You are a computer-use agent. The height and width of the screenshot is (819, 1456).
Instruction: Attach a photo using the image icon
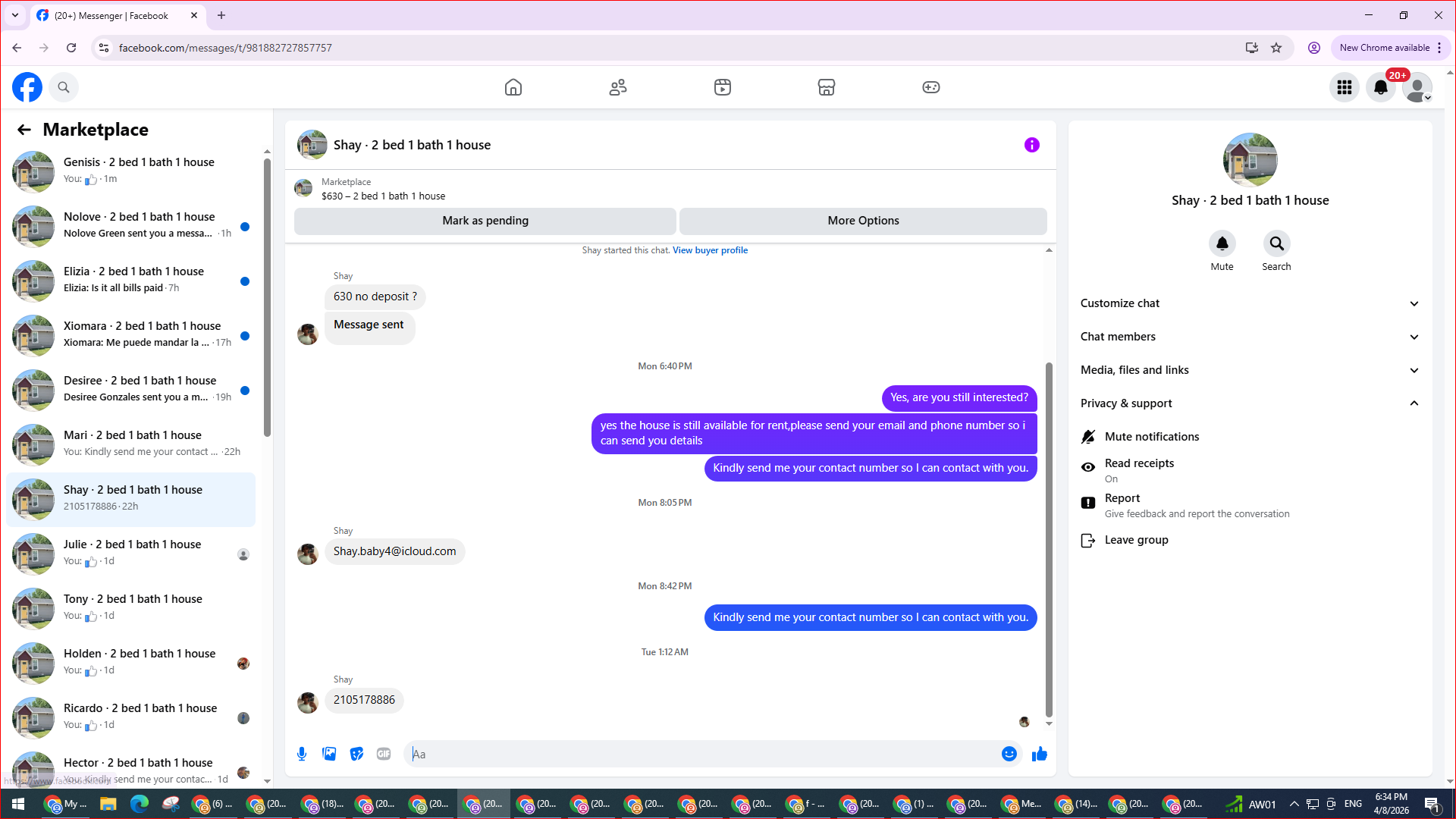(329, 754)
